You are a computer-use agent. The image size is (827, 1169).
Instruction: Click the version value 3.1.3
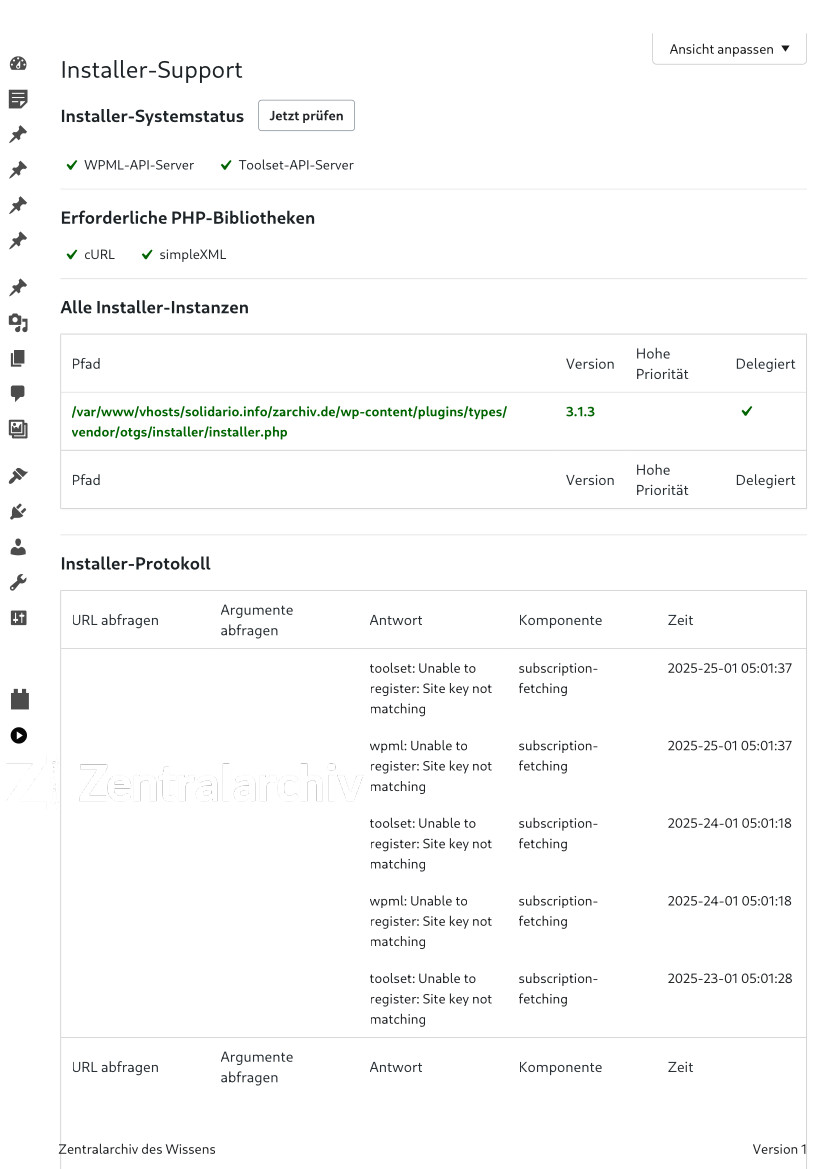580,412
